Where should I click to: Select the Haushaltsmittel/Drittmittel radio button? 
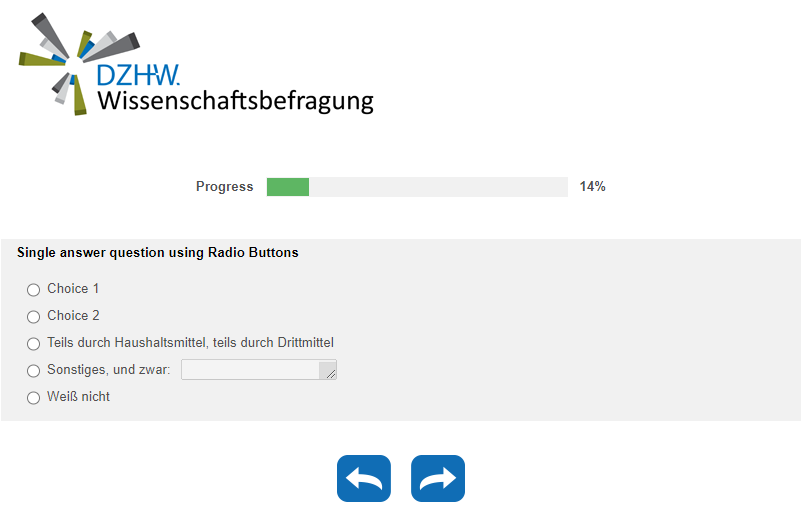pos(33,344)
